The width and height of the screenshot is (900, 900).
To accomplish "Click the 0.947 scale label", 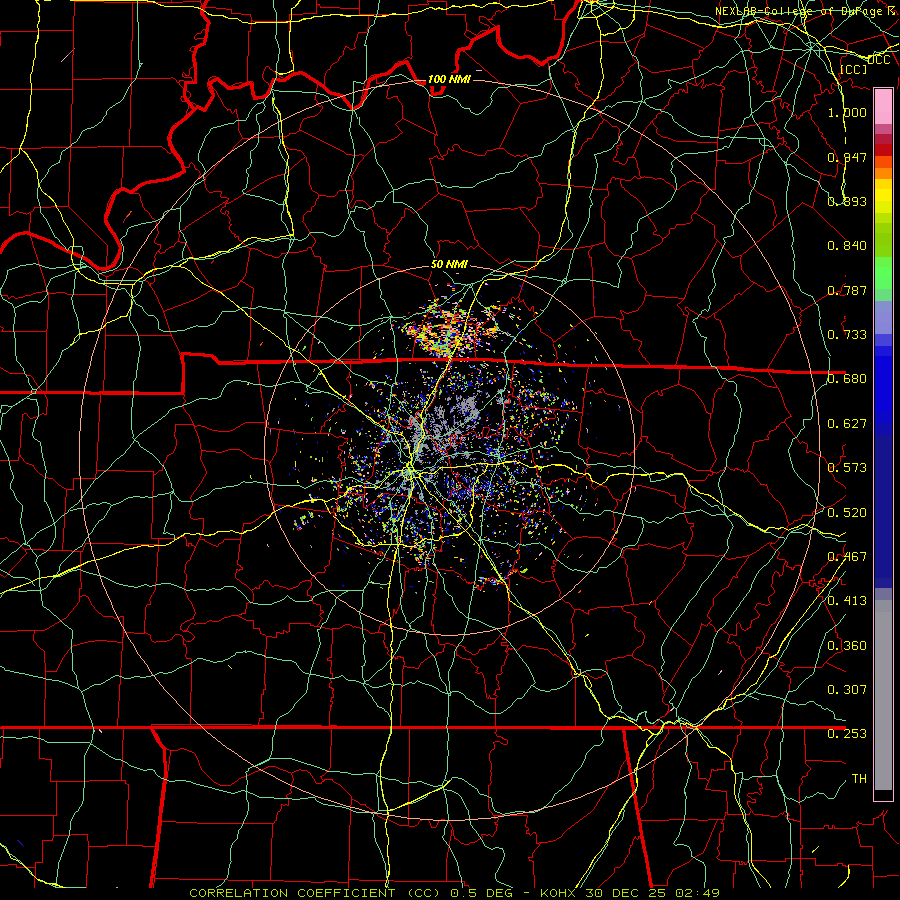I will tap(847, 157).
